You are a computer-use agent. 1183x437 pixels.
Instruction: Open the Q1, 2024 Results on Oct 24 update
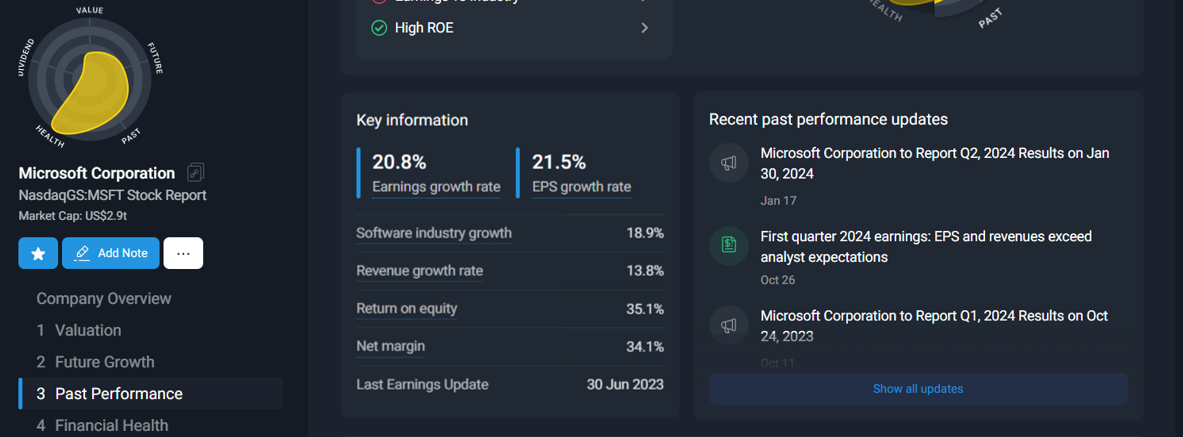[x=934, y=326]
